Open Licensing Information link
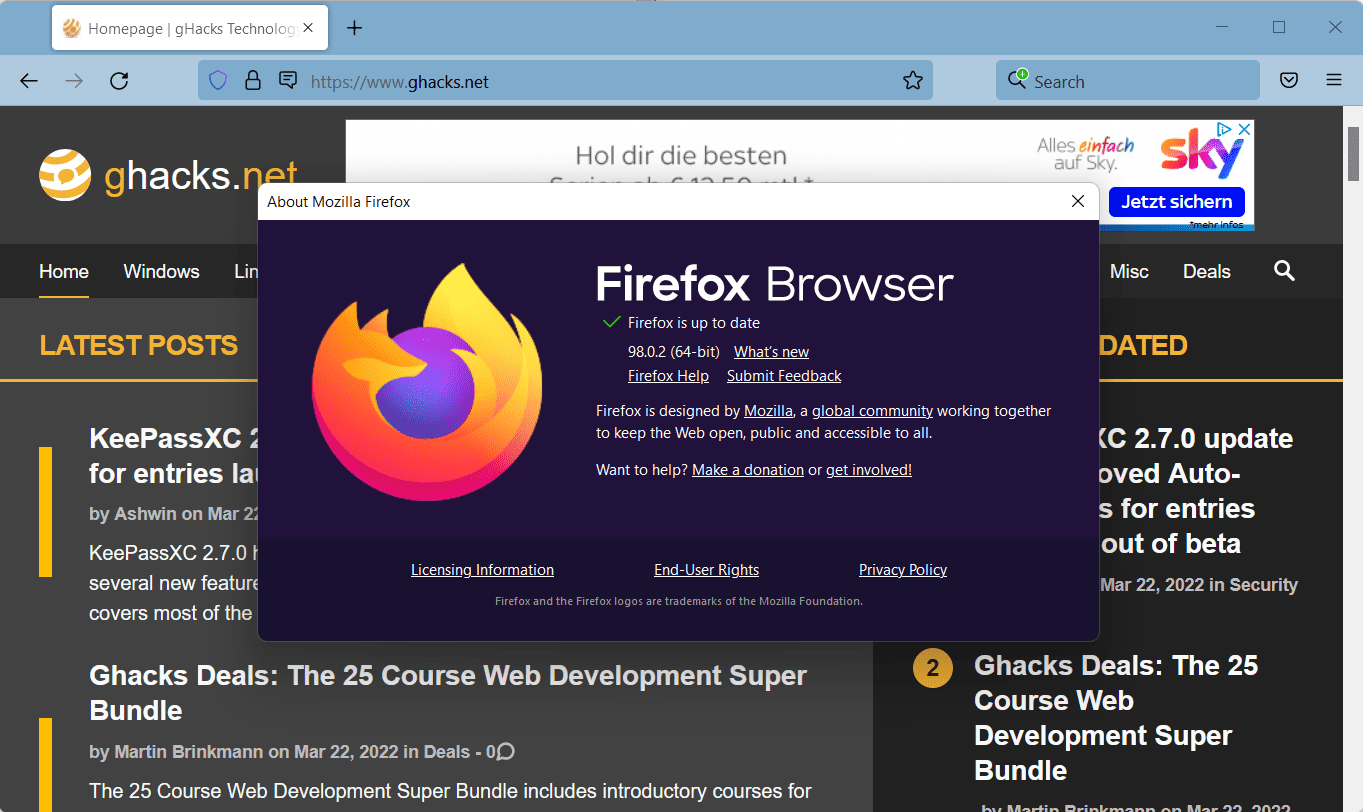This screenshot has height=812, width=1363. click(482, 570)
